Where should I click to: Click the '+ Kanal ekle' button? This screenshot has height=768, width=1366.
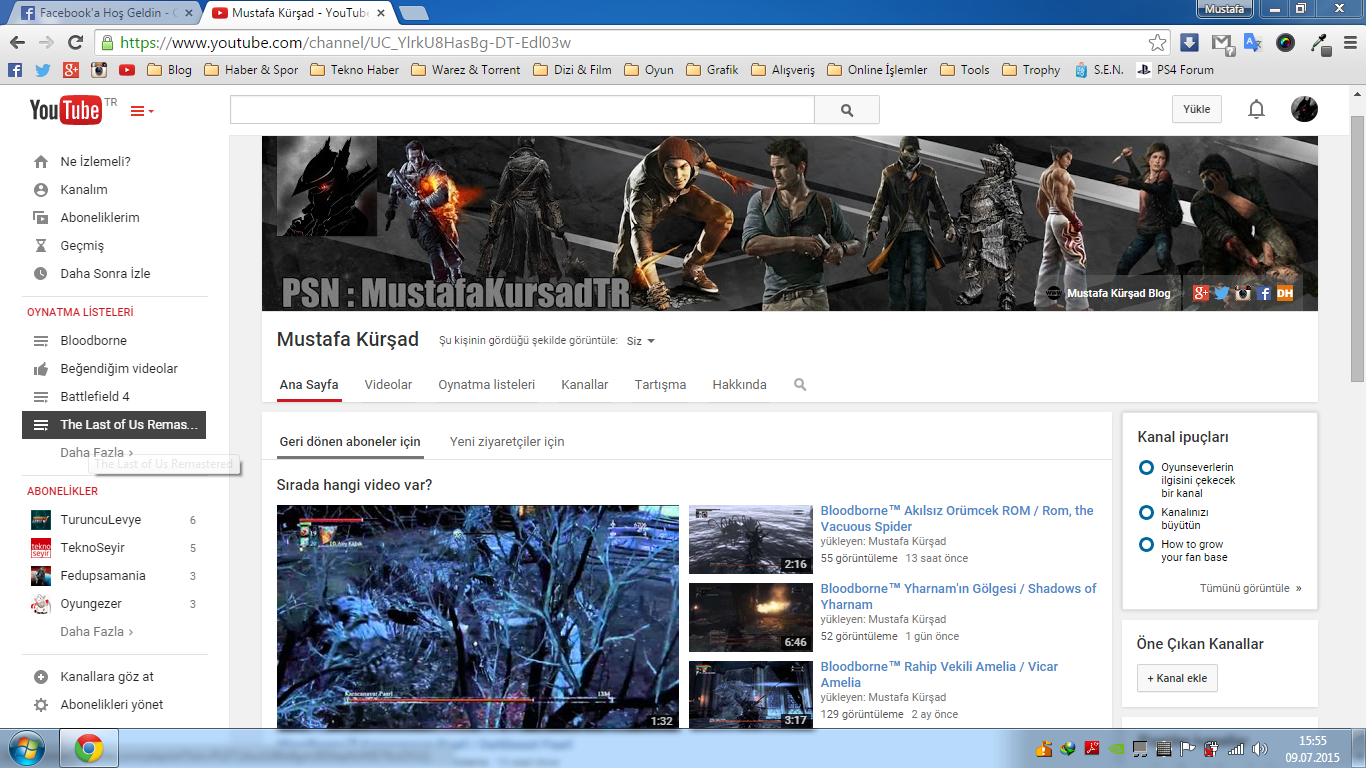click(1177, 678)
